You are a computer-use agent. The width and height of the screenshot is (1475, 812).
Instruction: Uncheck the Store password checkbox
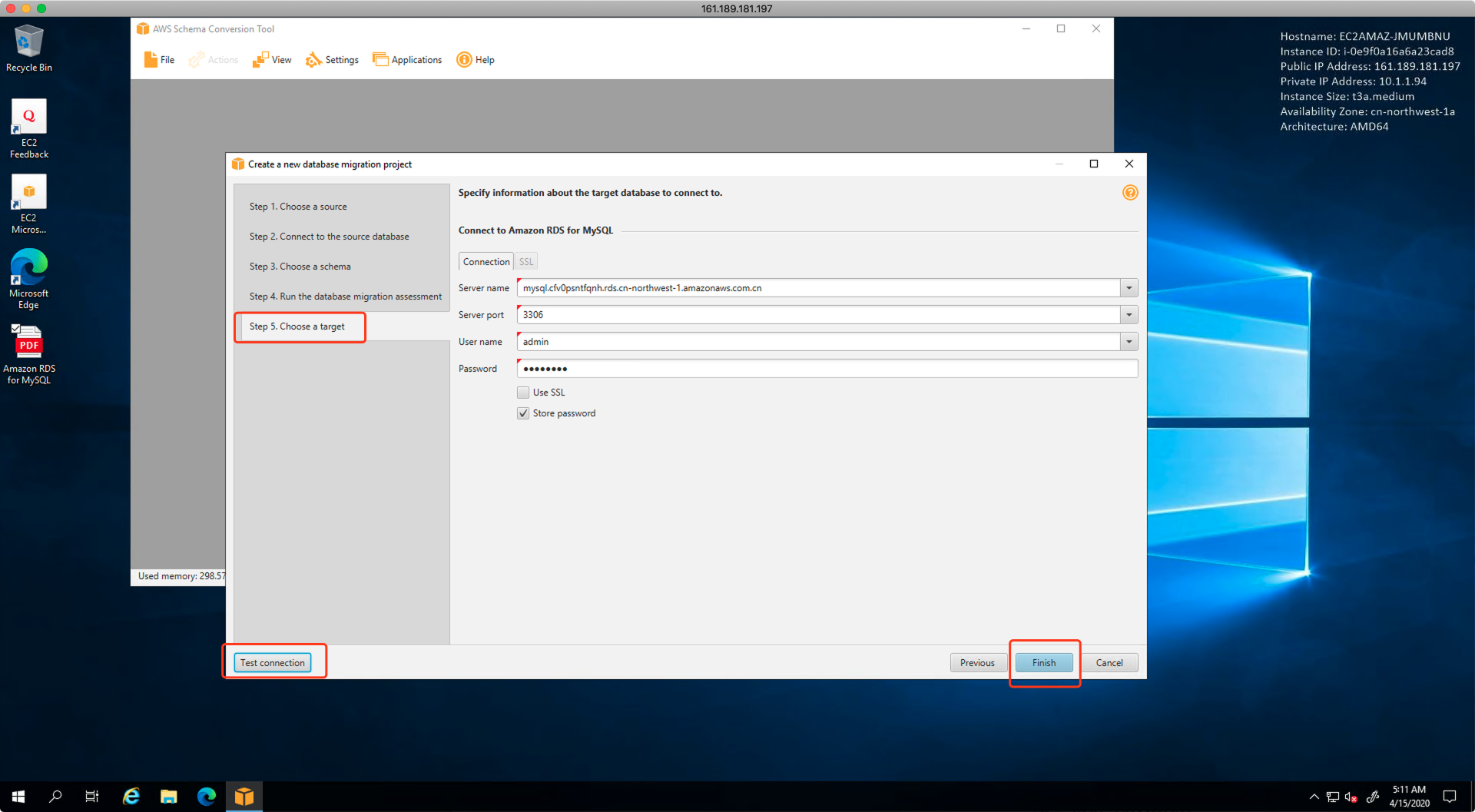click(523, 413)
